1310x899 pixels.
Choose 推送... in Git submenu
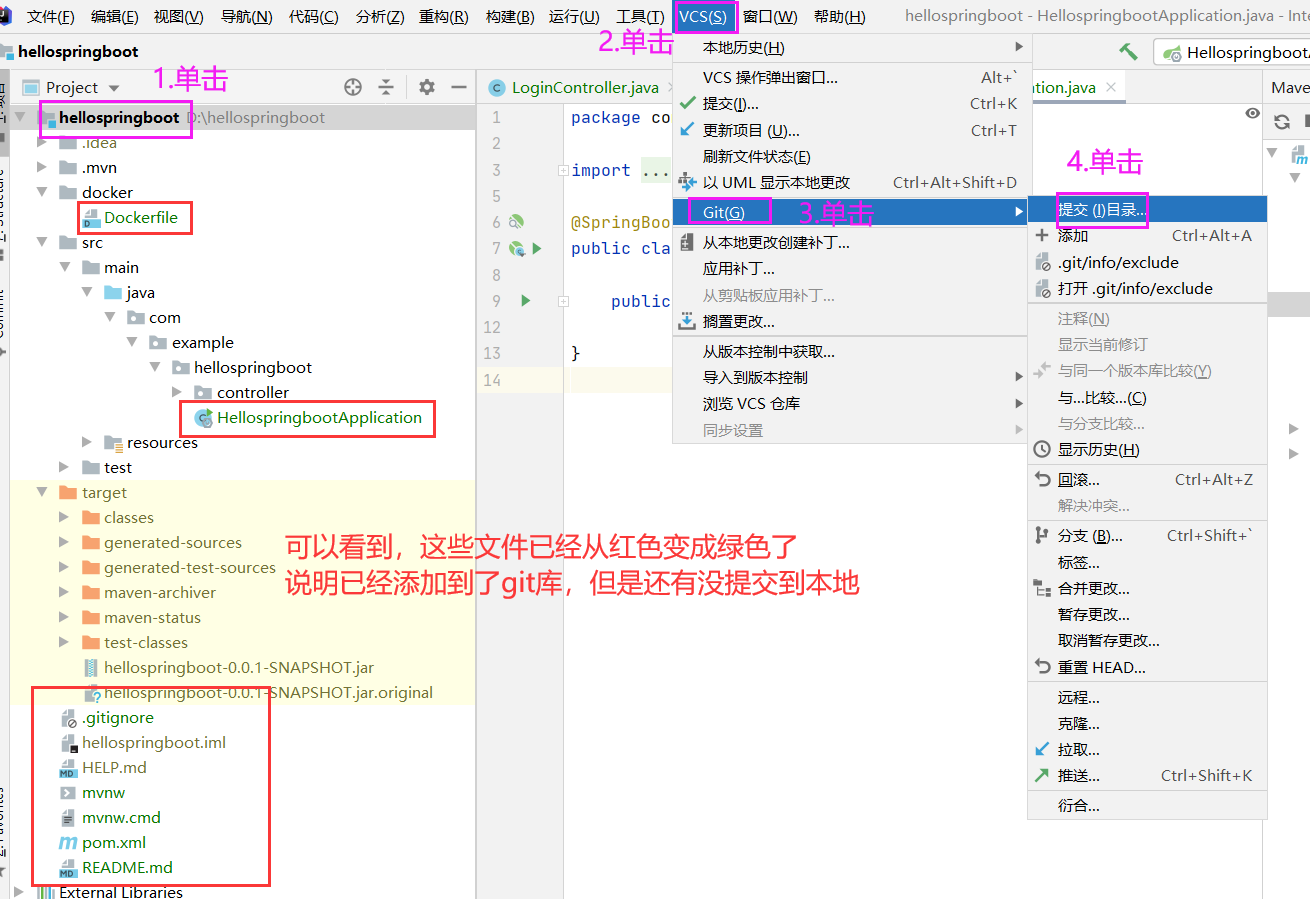coord(1147,775)
